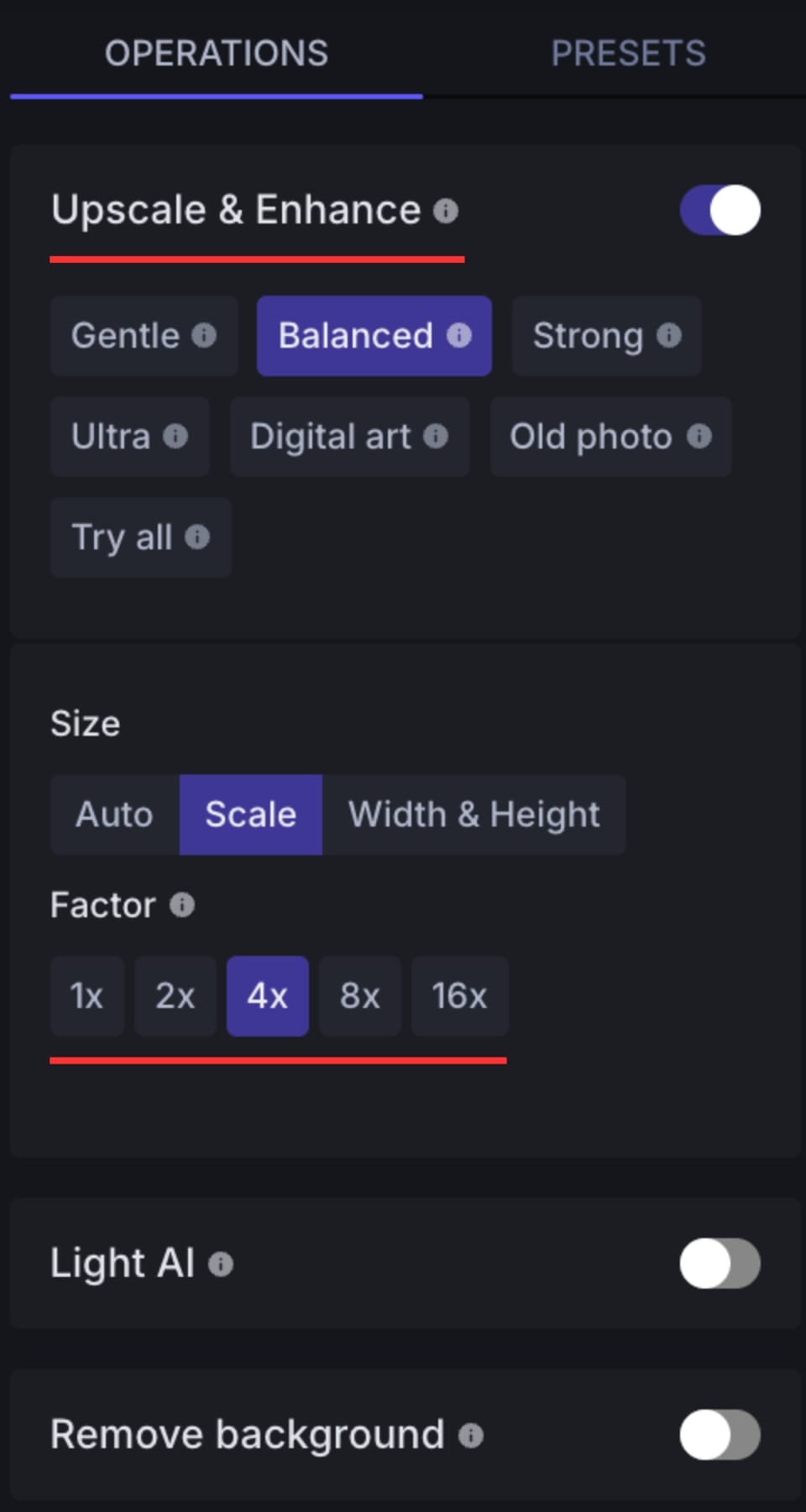Click the Strong mode info icon
This screenshot has width=806, height=1512.
(x=667, y=335)
